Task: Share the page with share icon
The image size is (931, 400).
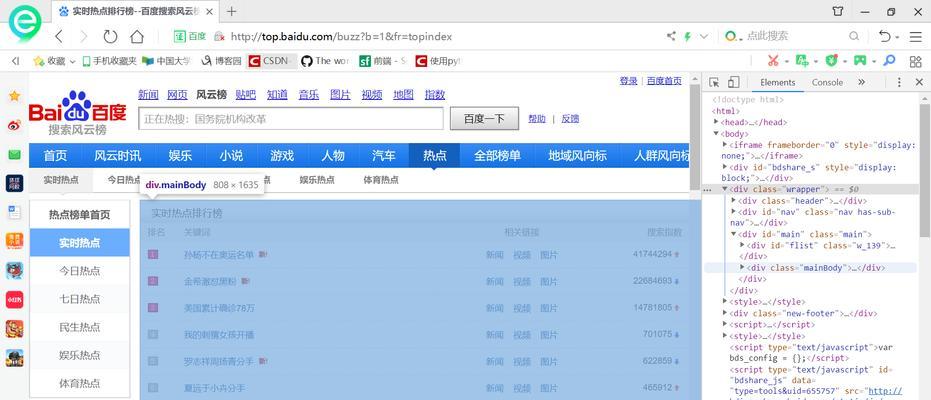Action: [x=671, y=36]
